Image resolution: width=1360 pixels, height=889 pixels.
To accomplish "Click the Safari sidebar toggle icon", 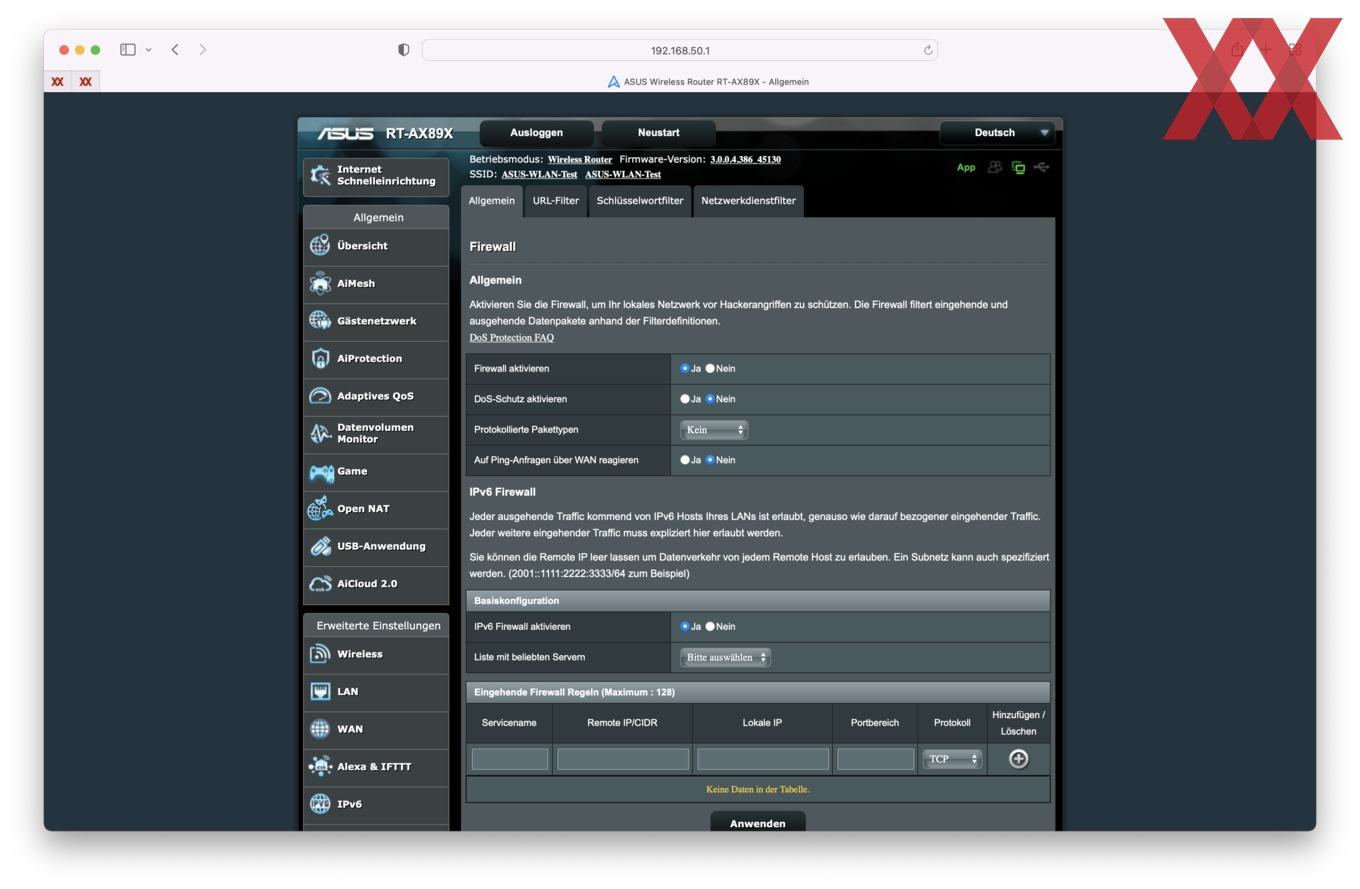I will 128,49.
